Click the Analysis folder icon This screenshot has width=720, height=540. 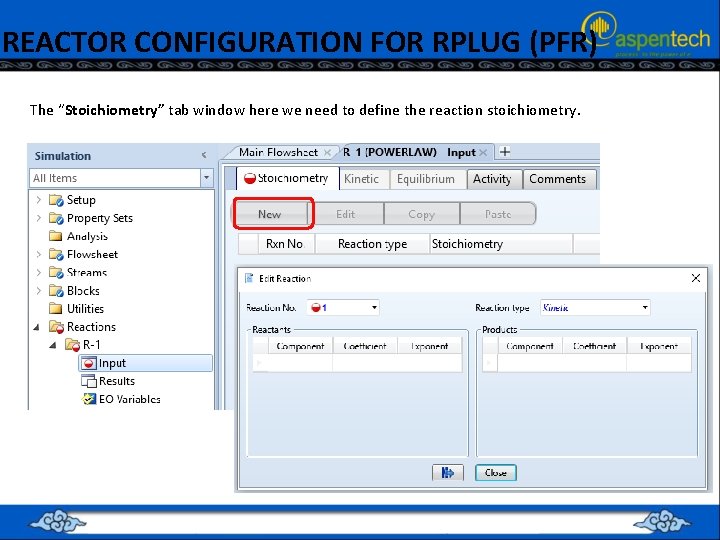[x=56, y=236]
